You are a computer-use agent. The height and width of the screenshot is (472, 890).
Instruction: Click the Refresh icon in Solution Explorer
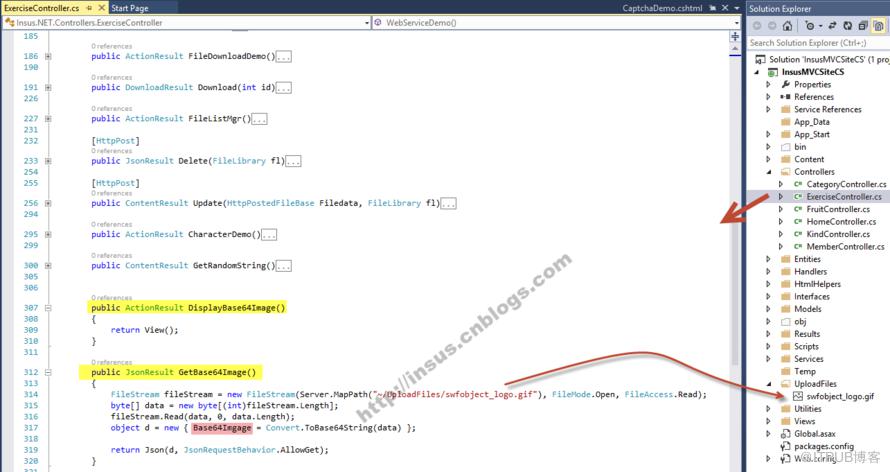coord(847,26)
